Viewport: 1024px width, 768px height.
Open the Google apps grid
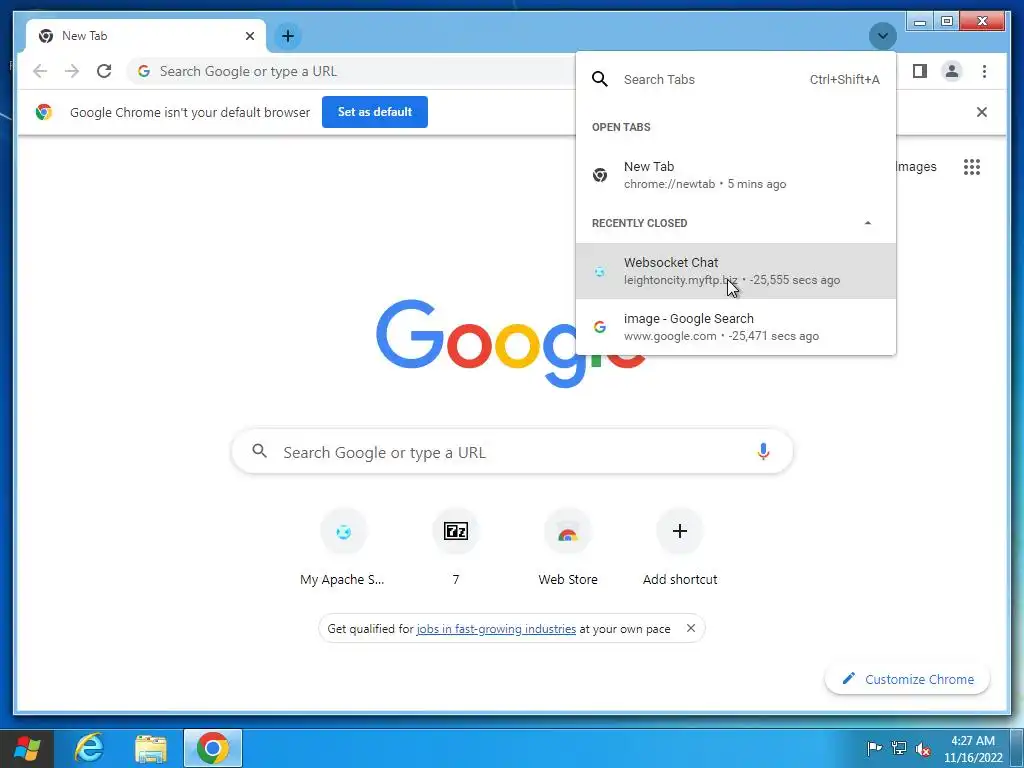click(972, 167)
